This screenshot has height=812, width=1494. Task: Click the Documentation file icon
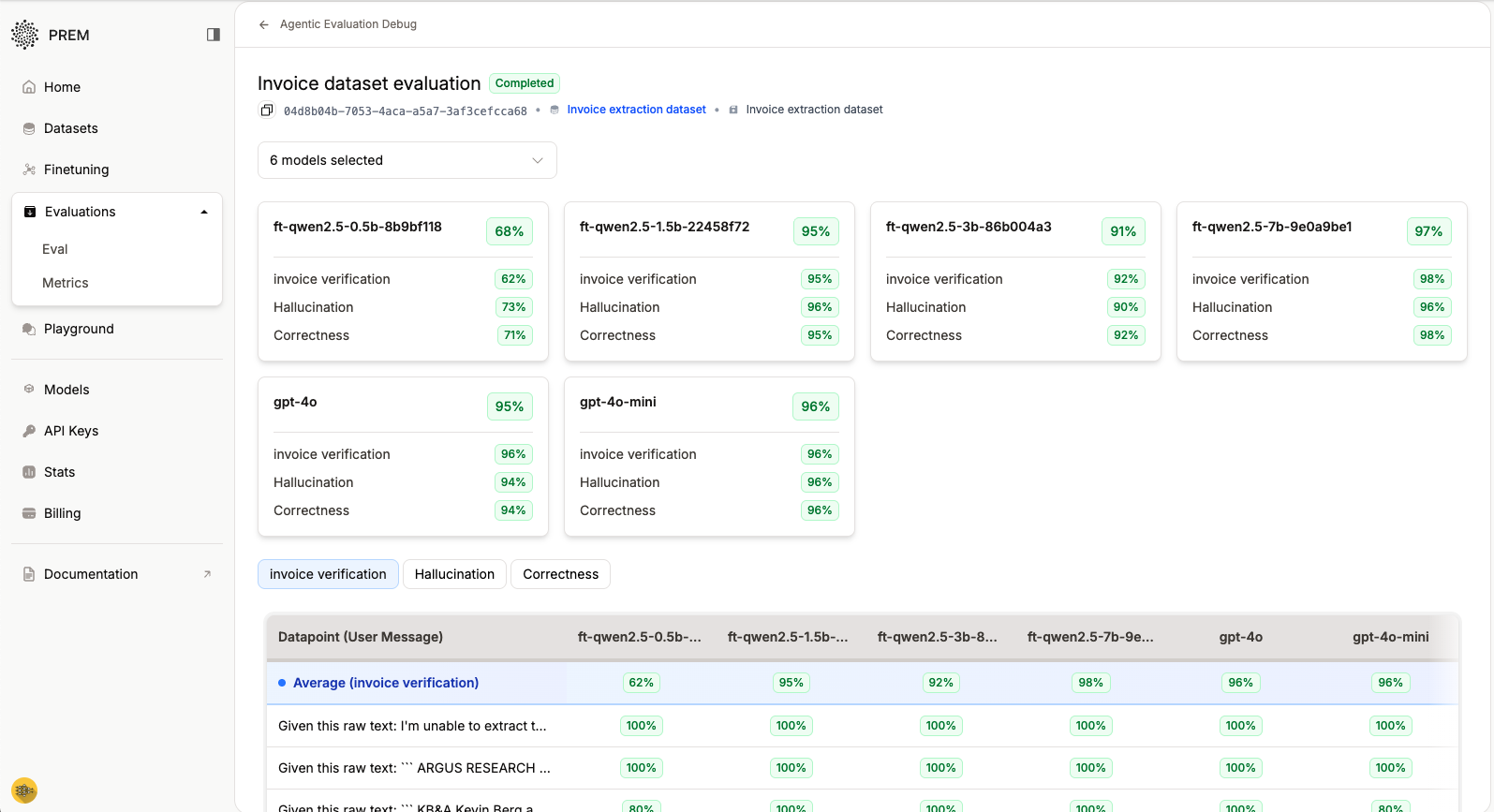click(x=29, y=574)
